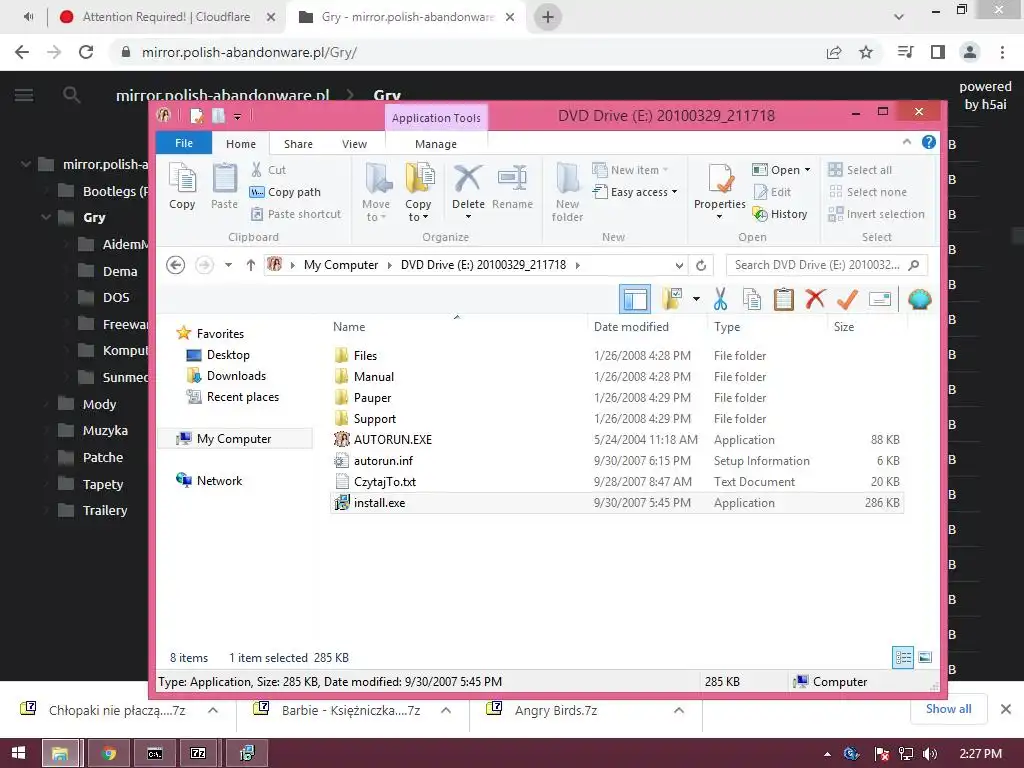Click Show all in the downloads bar

coord(948,709)
